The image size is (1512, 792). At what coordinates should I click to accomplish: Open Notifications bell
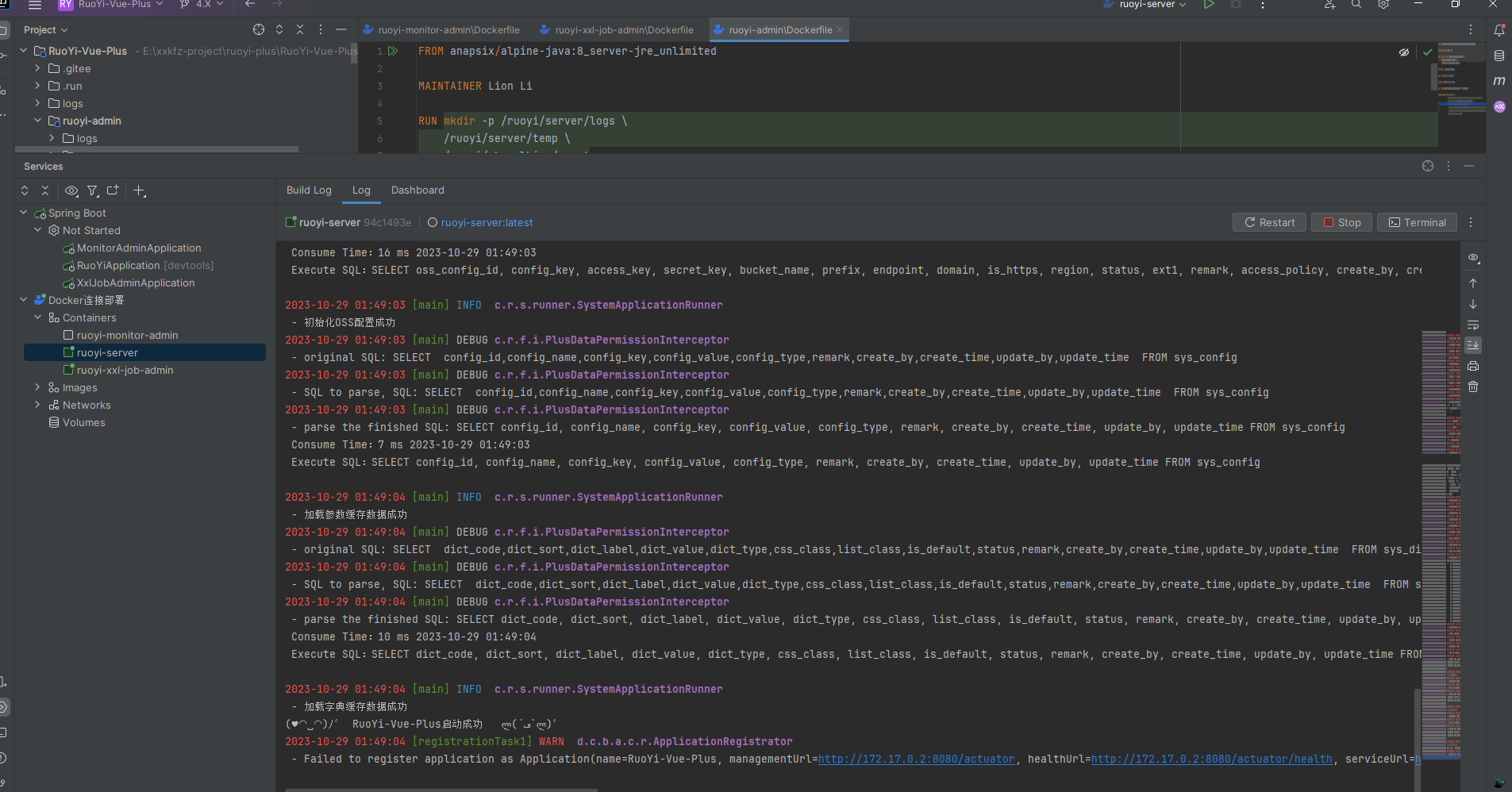pyautogui.click(x=1499, y=30)
